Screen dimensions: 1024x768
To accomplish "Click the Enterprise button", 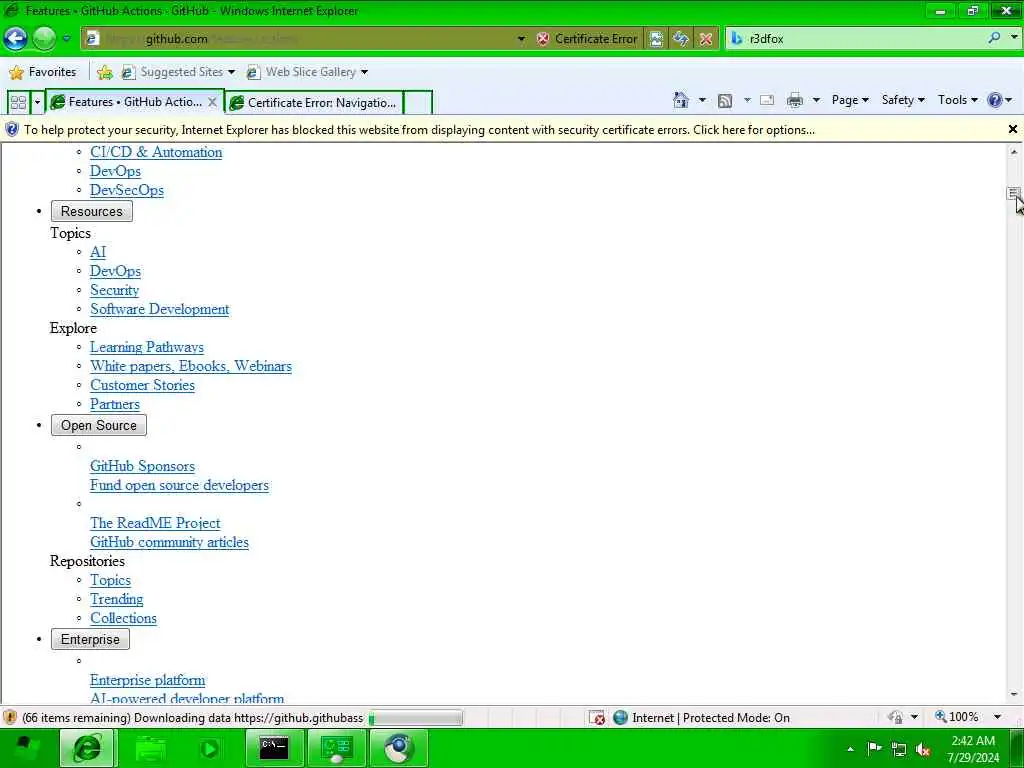I will (90, 639).
